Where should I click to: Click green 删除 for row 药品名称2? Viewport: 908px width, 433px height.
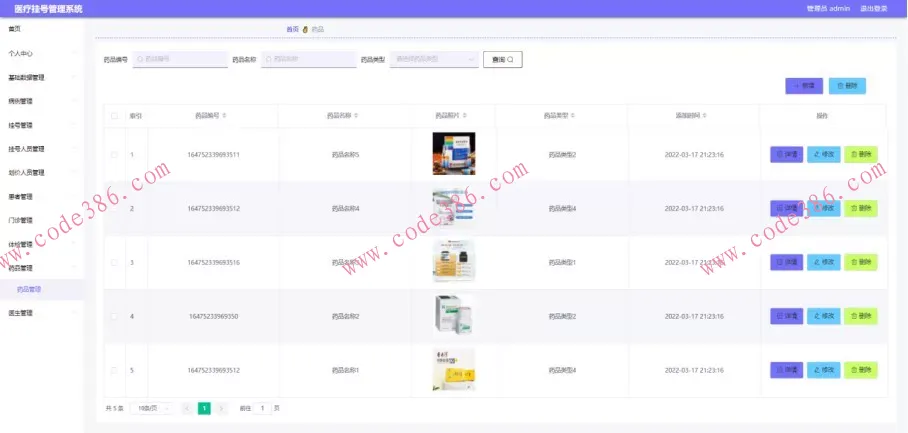861,316
